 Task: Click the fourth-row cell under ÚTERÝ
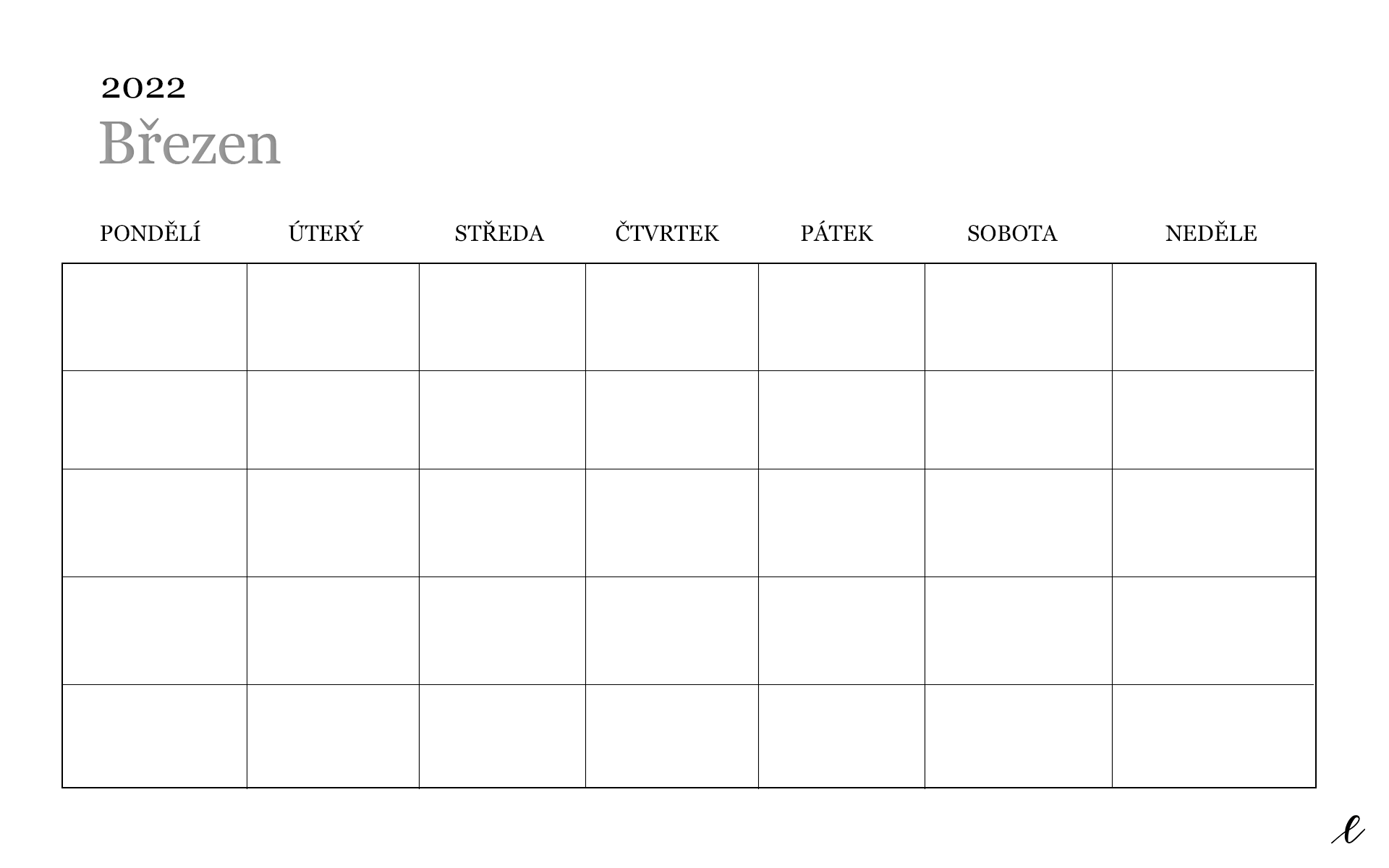coord(333,631)
